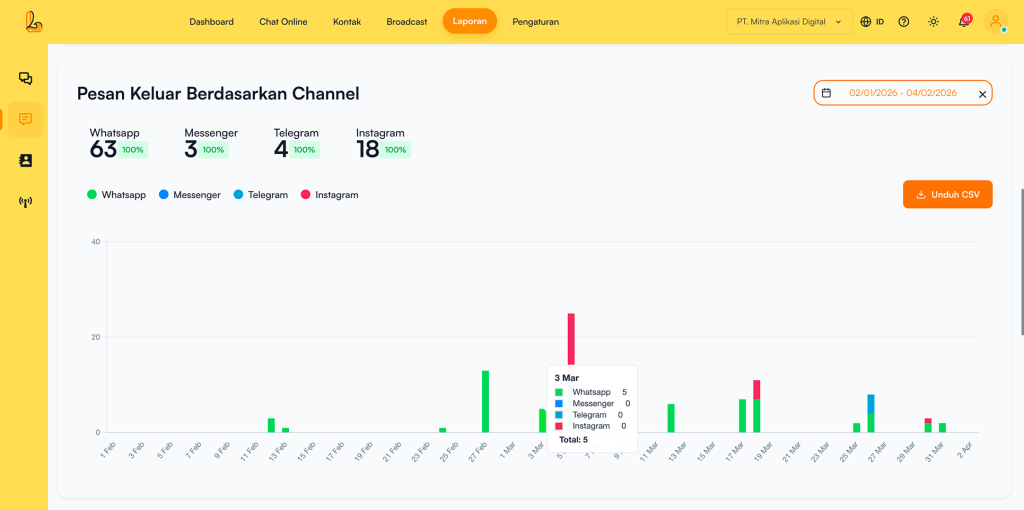Screen dimensions: 1024x510
Task: Click the Instagram red legend color dot
Action: coord(306,195)
